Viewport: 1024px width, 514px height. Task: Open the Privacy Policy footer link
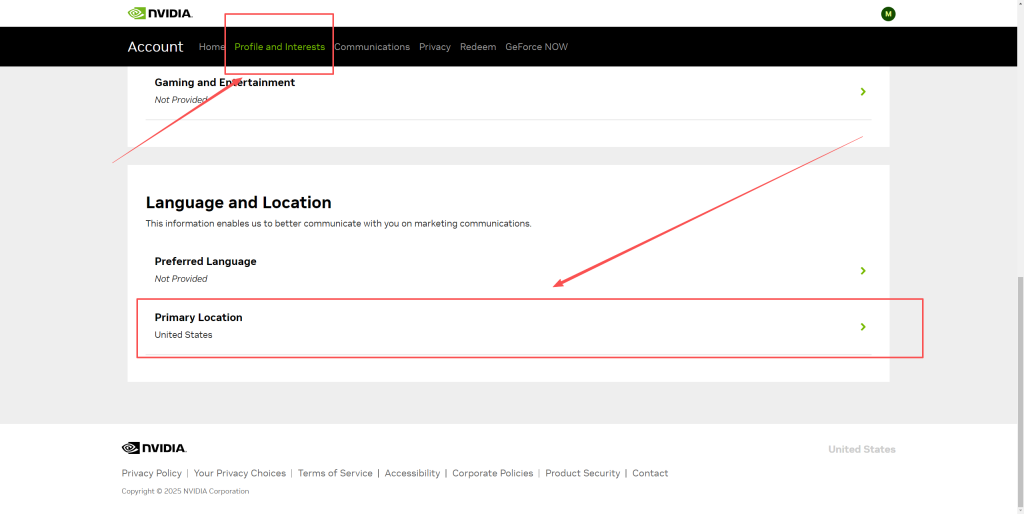[152, 473]
